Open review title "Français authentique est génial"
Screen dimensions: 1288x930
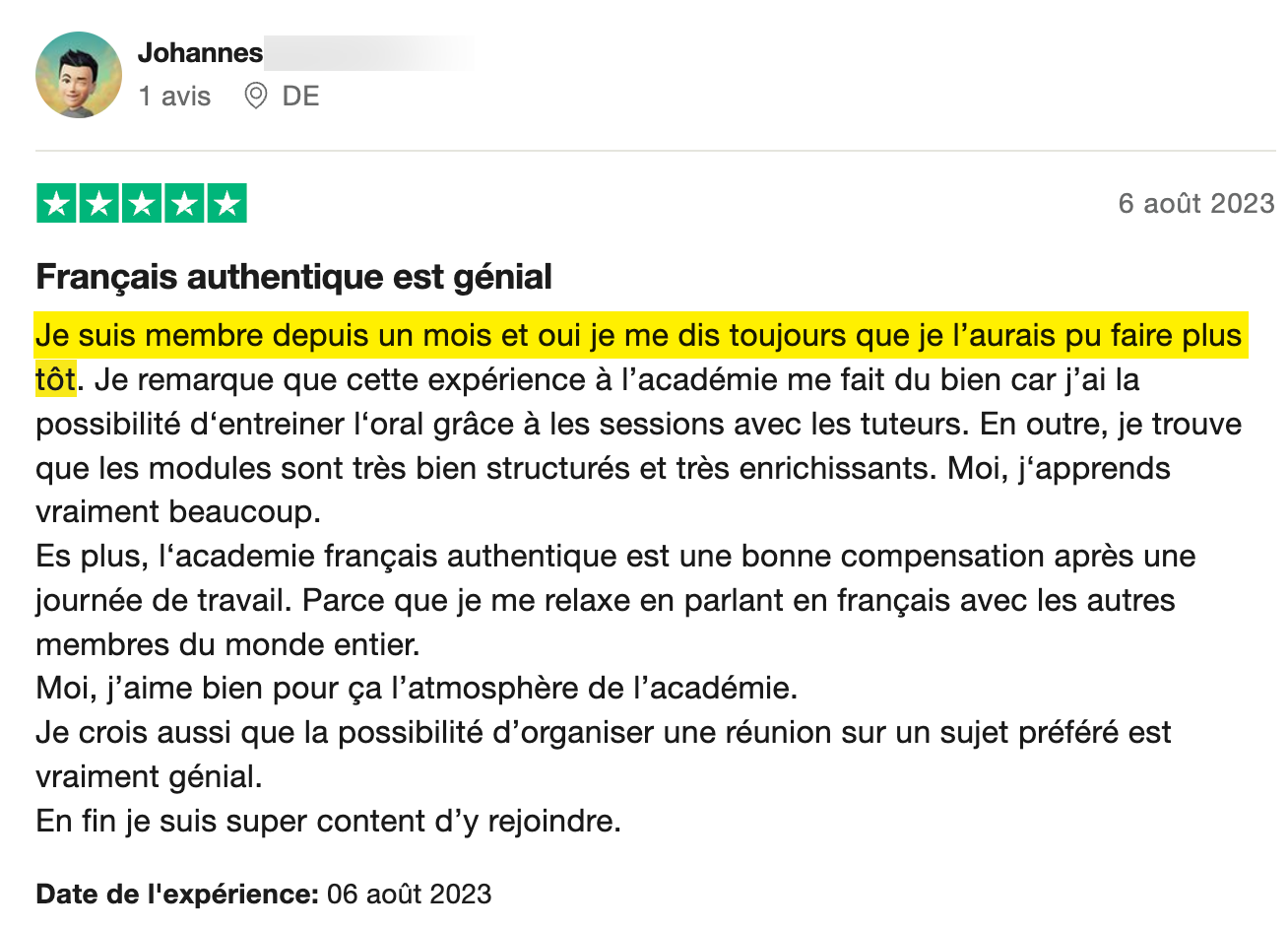click(x=293, y=277)
